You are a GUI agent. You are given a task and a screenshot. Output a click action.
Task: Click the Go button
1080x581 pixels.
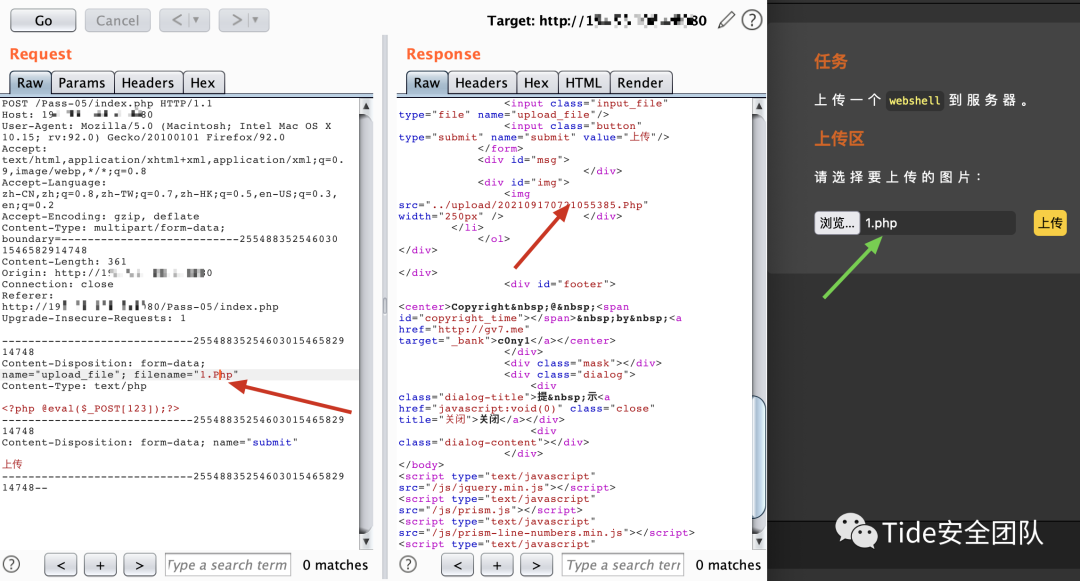click(x=43, y=21)
